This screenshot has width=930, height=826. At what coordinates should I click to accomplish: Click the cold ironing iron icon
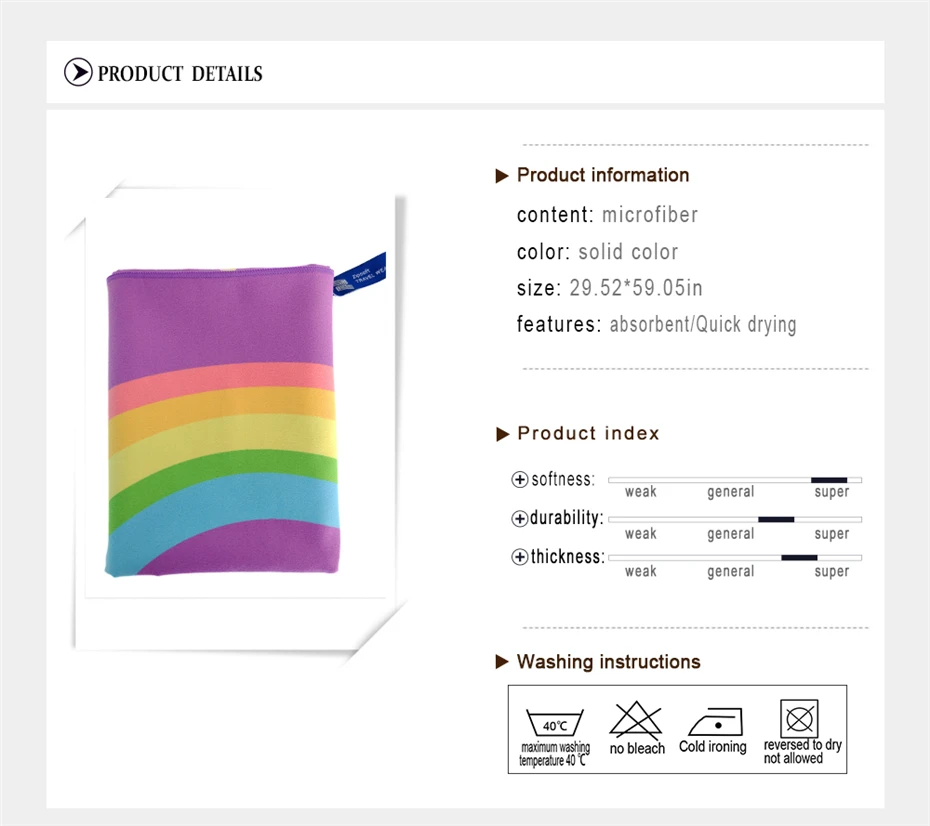point(715,722)
